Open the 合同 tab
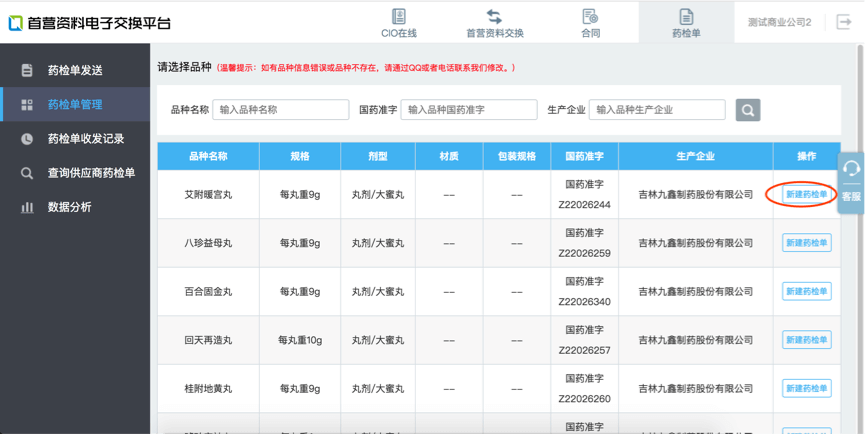Screen dimensions: 865x434 click(x=590, y=23)
